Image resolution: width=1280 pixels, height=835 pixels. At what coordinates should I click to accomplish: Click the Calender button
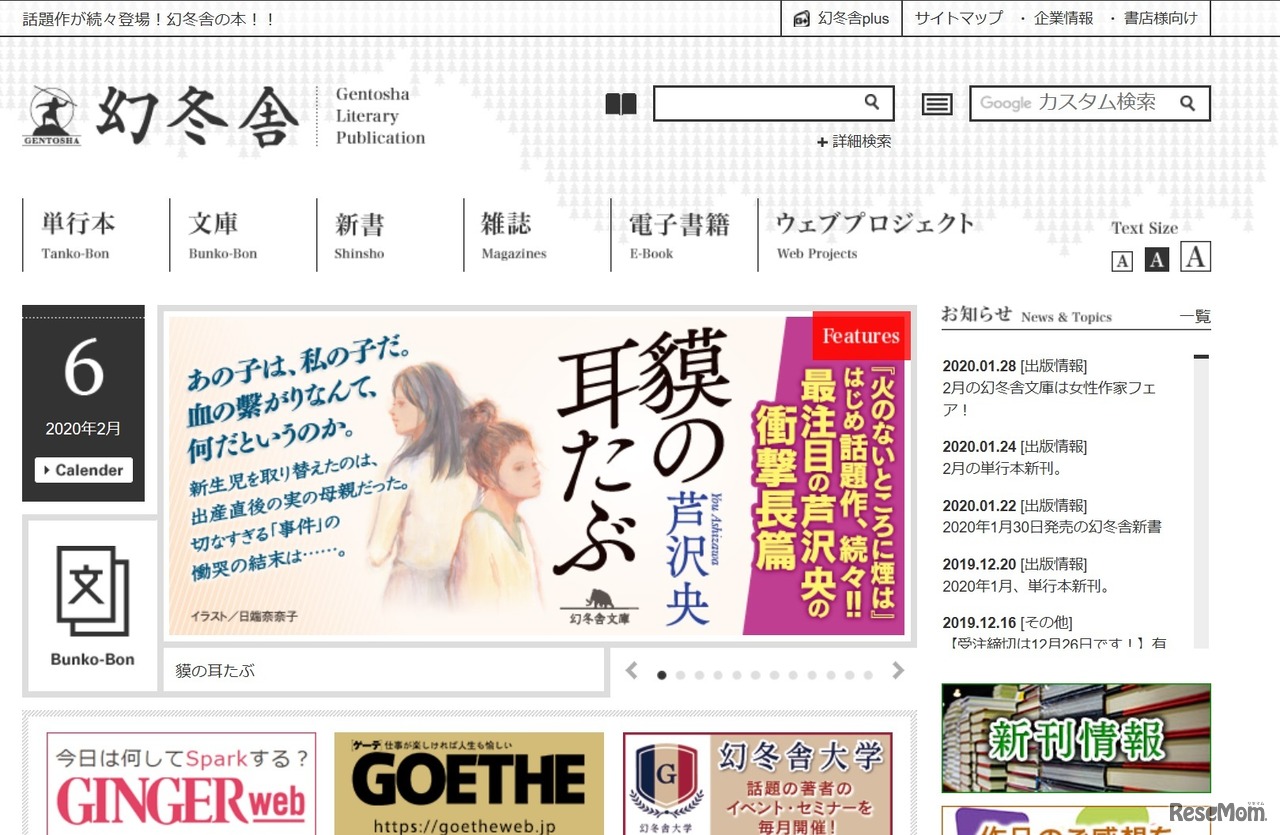pyautogui.click(x=84, y=470)
